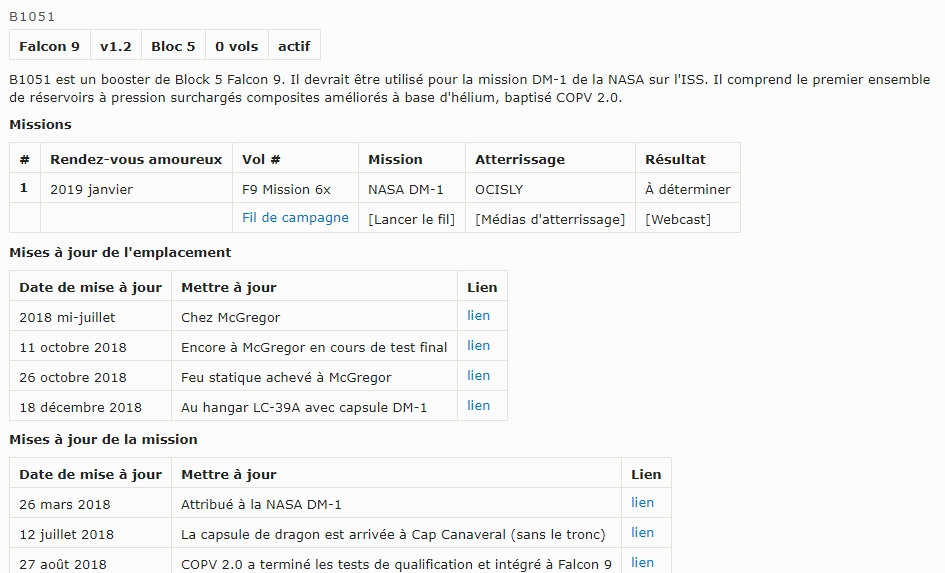Click the Résultat column header
The width and height of the screenshot is (945, 573).
click(675, 159)
